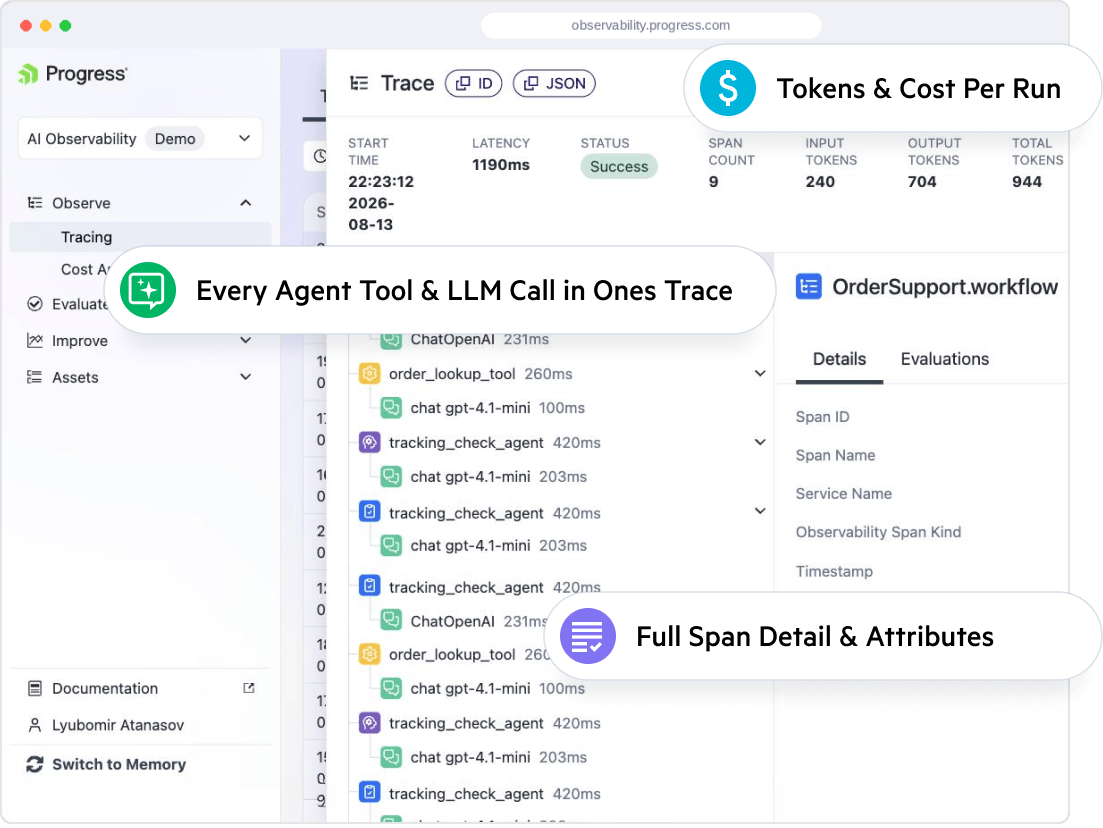The width and height of the screenshot is (1103, 828).
Task: Click the Span ID attribute label
Action: click(822, 416)
